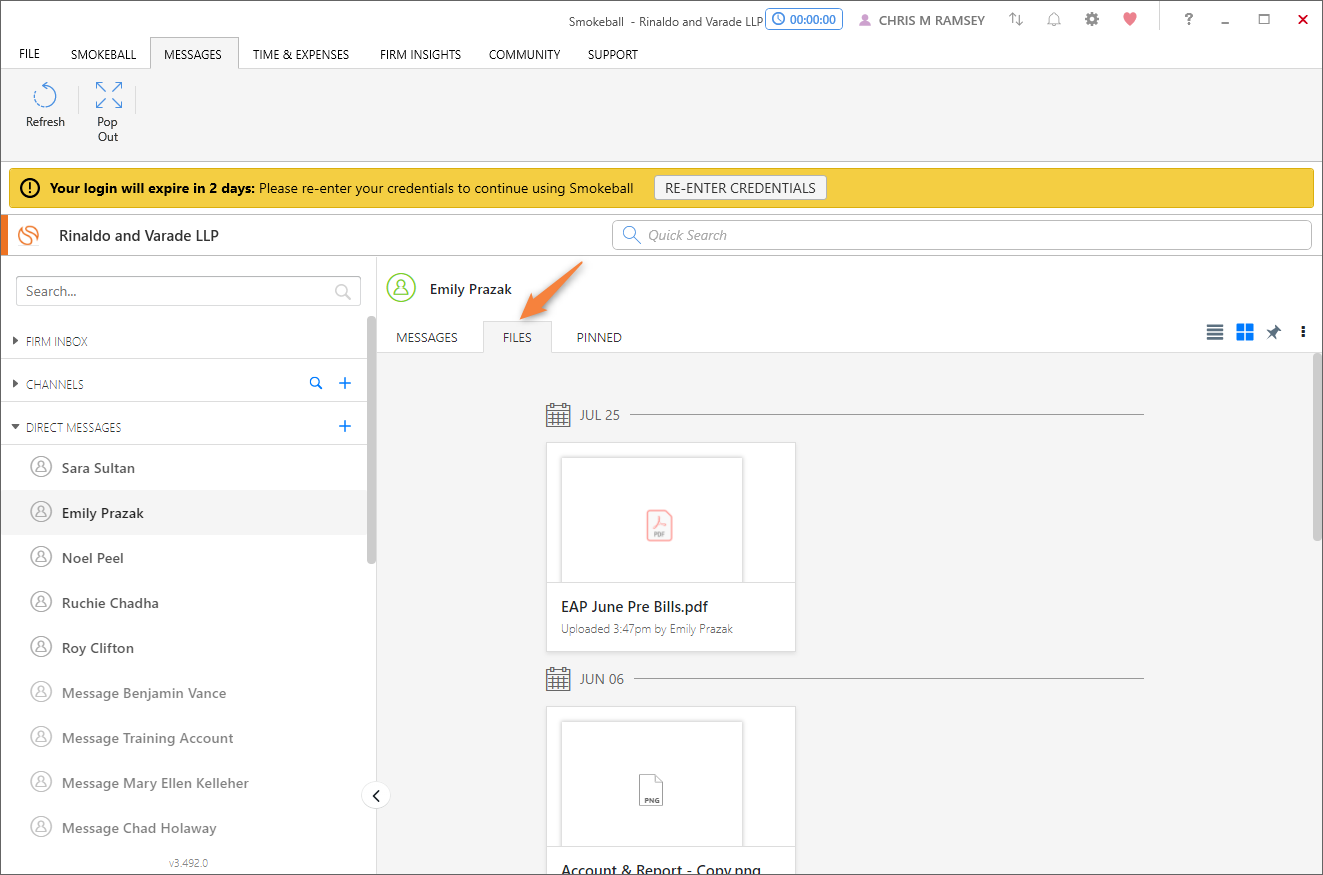Click the JUL 25 calendar icon
Image resolution: width=1323 pixels, height=875 pixels.
pos(558,414)
